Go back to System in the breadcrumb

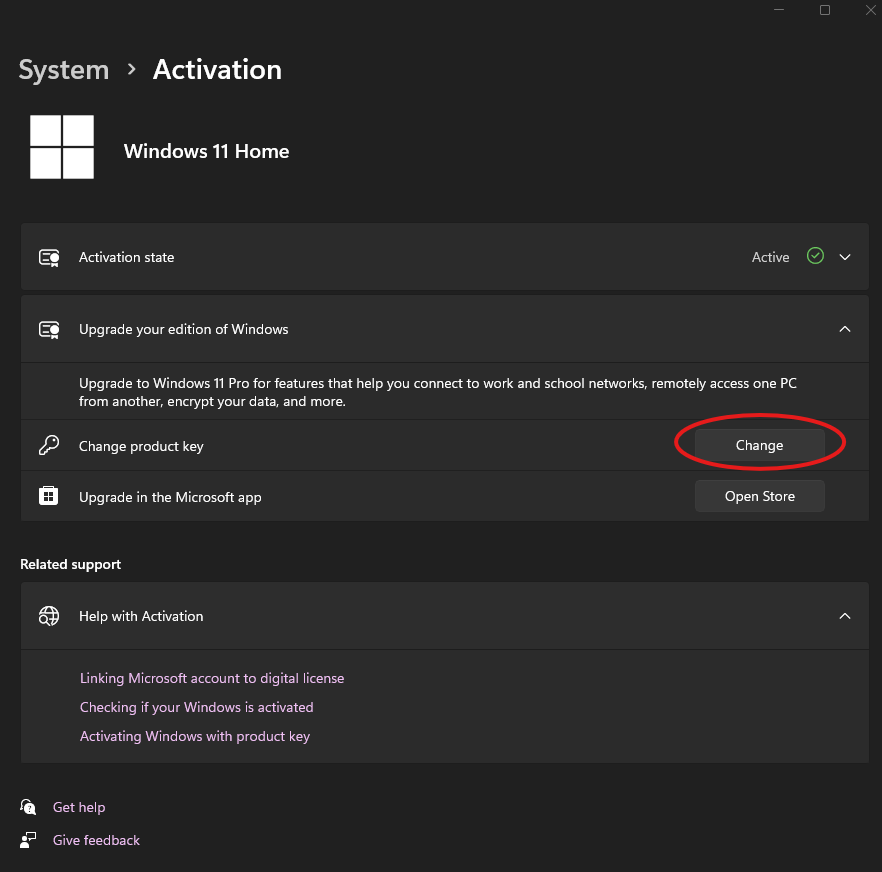64,70
